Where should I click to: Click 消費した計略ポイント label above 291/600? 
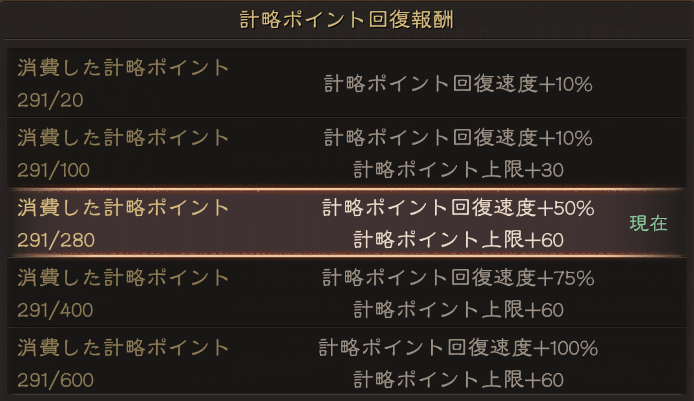click(123, 347)
